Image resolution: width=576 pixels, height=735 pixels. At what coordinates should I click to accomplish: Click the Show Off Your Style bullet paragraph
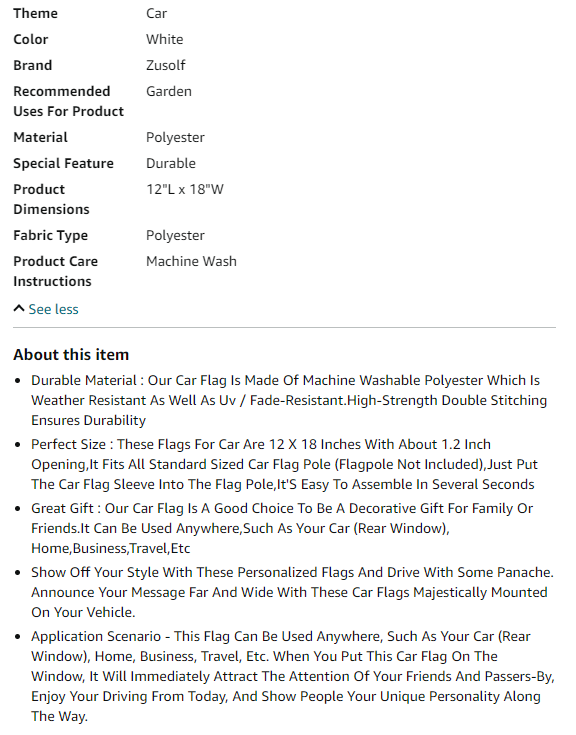(292, 592)
